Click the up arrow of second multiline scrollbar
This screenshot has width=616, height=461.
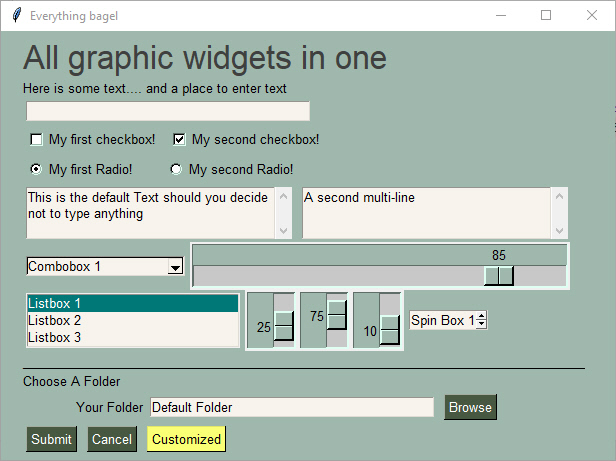[559, 196]
